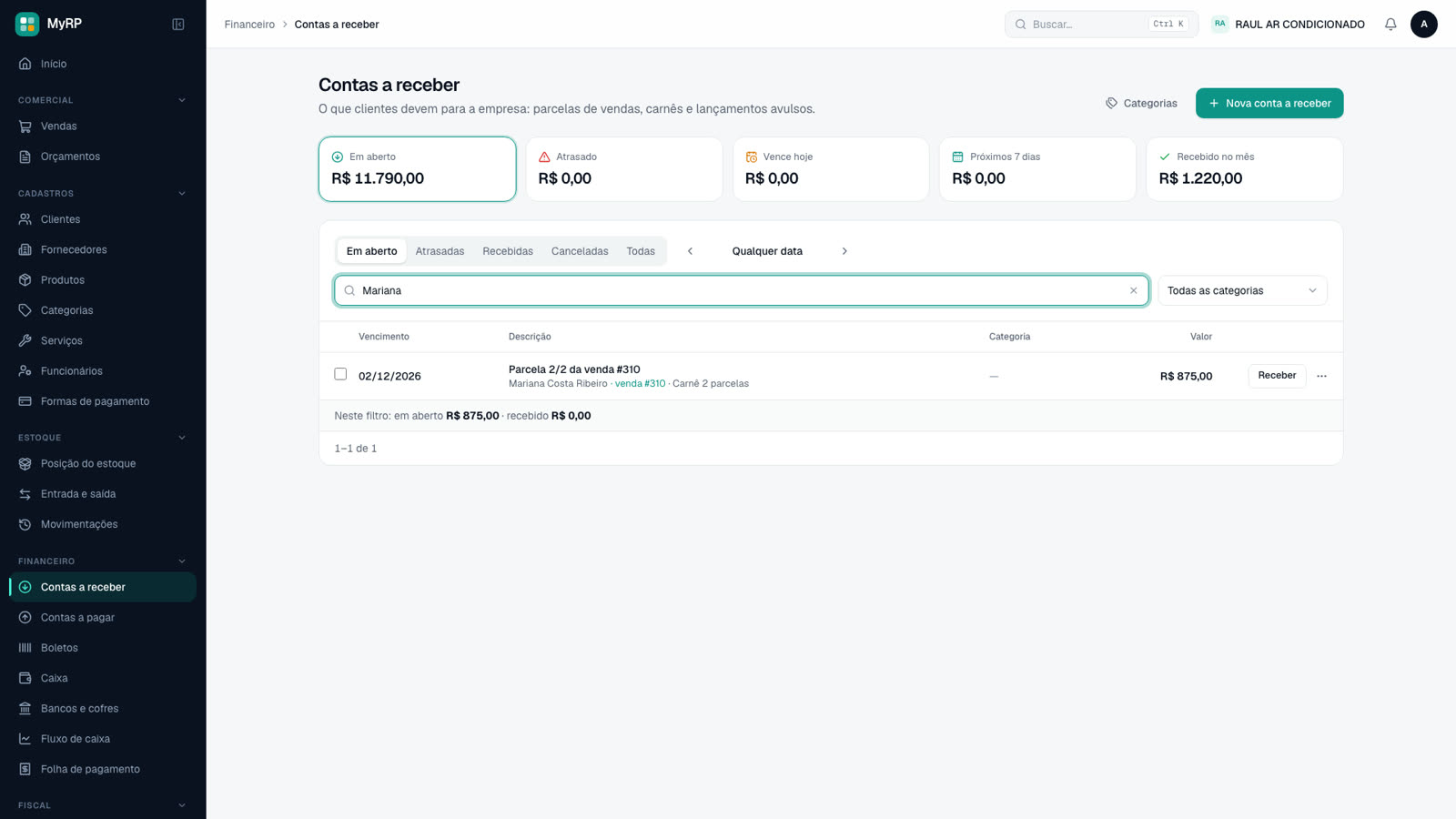Switch to Atrasadas tab

440,251
